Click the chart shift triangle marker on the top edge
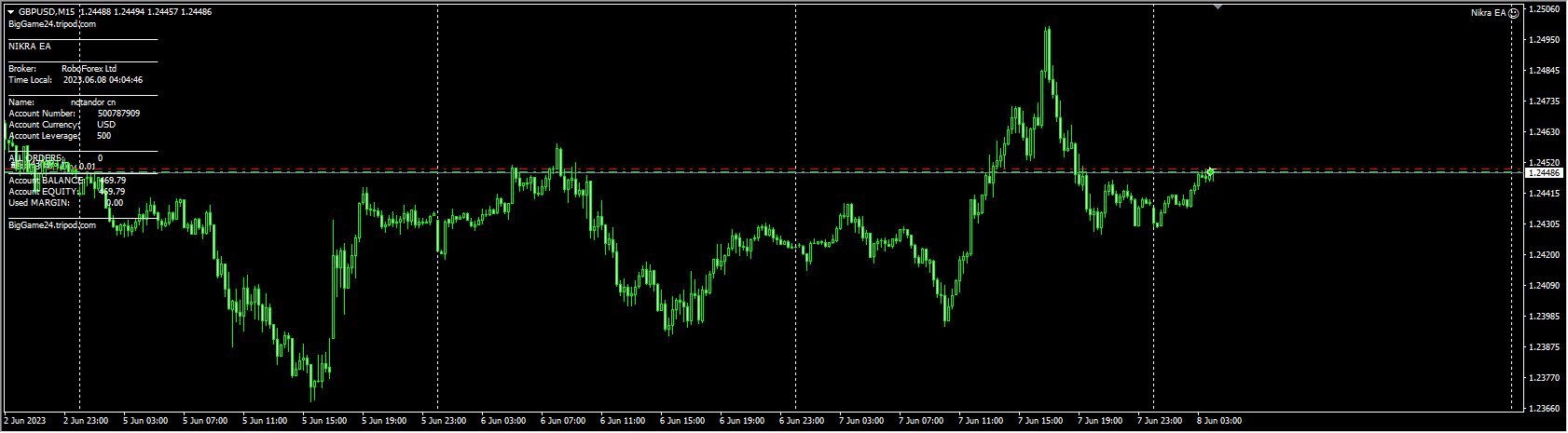1568x433 pixels. pyautogui.click(x=1218, y=7)
